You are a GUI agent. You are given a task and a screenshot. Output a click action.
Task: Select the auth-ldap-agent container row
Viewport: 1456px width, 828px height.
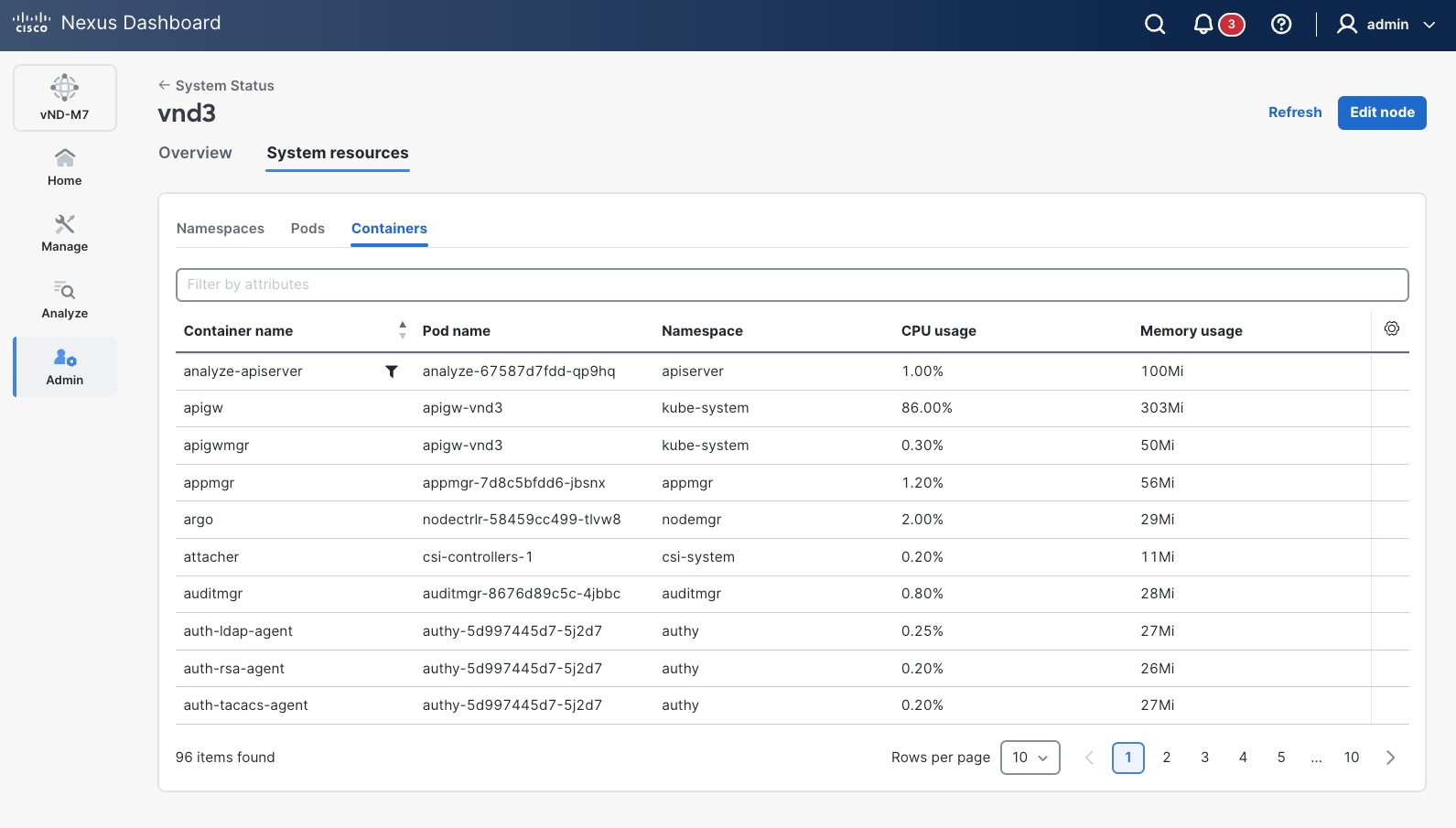coord(793,631)
